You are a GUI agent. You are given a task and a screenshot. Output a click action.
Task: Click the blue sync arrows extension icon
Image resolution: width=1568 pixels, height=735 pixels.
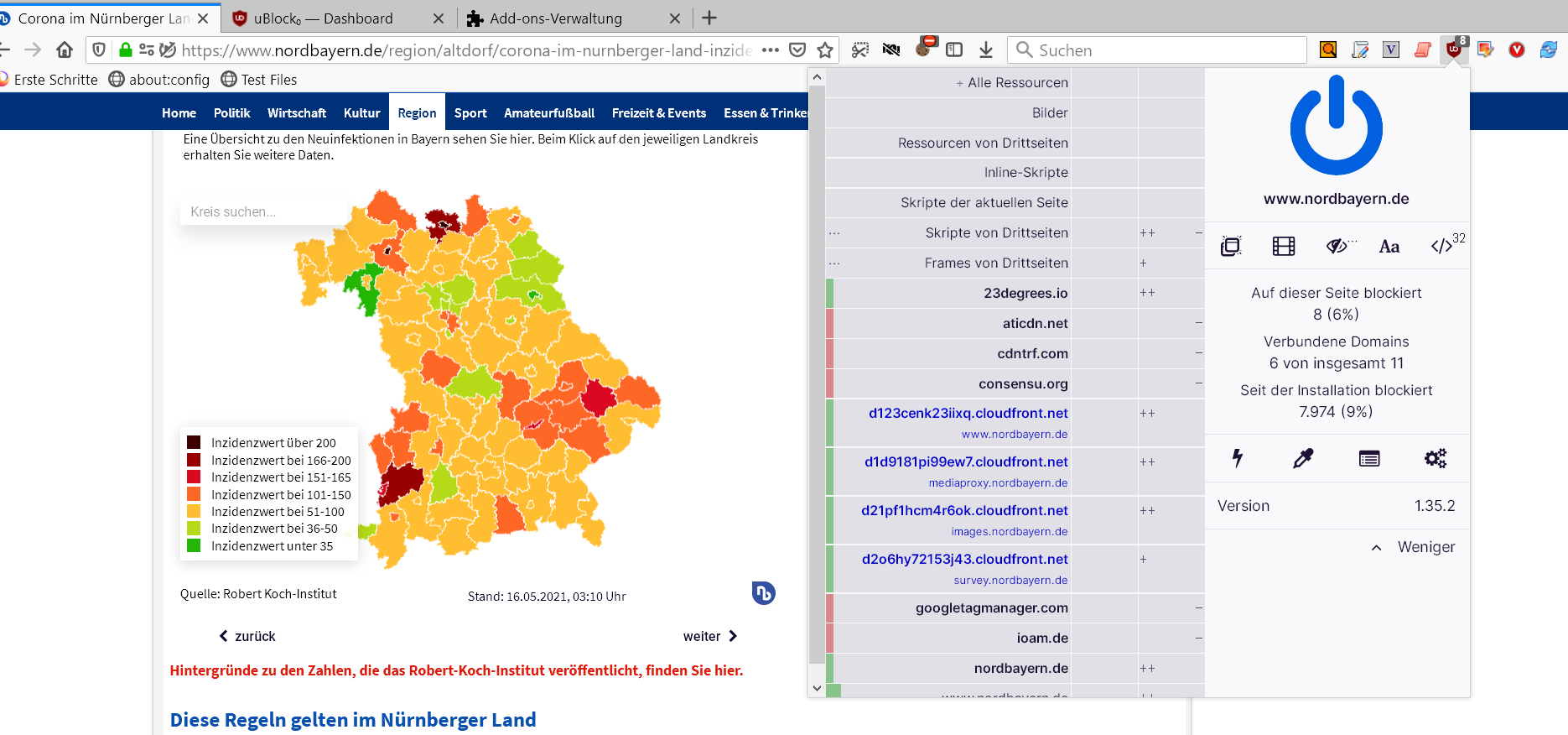click(x=1549, y=50)
